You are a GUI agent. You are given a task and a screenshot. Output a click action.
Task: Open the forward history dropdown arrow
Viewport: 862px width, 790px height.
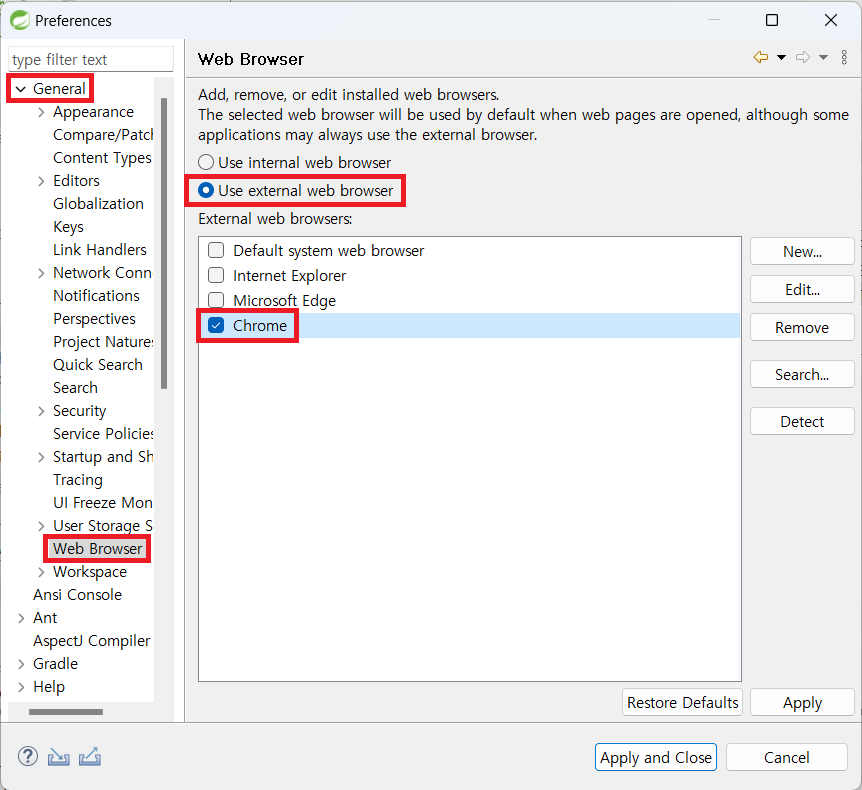824,57
